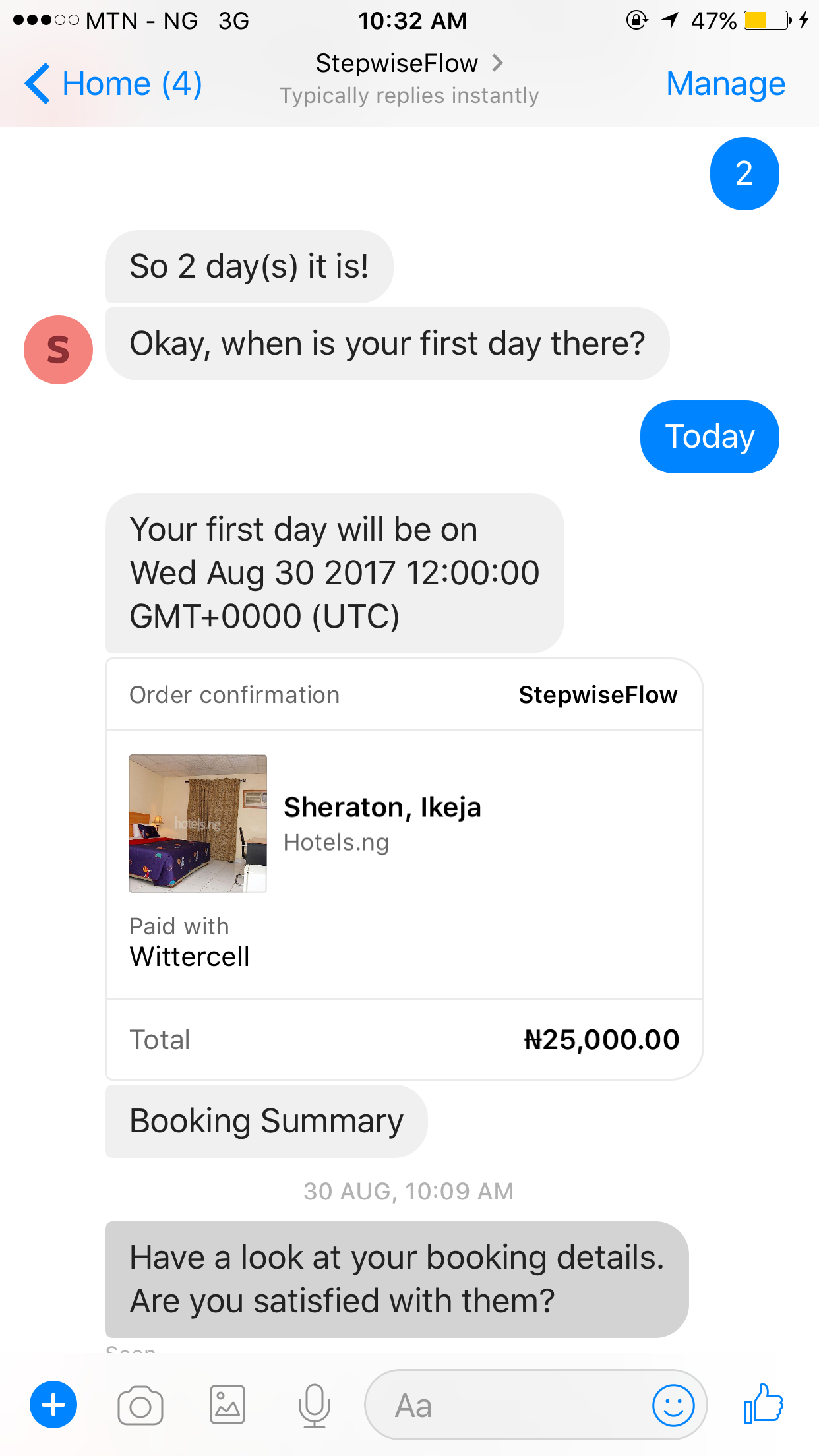Send a thumbs-up like

763,1404
